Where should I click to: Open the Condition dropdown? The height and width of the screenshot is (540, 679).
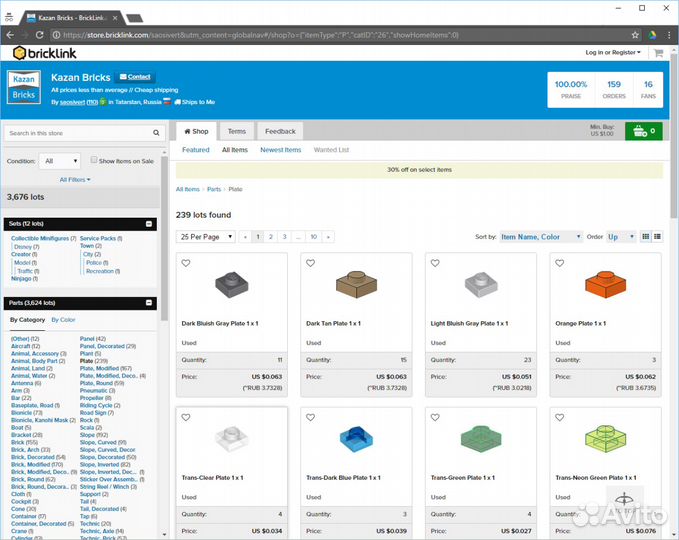click(x=60, y=160)
